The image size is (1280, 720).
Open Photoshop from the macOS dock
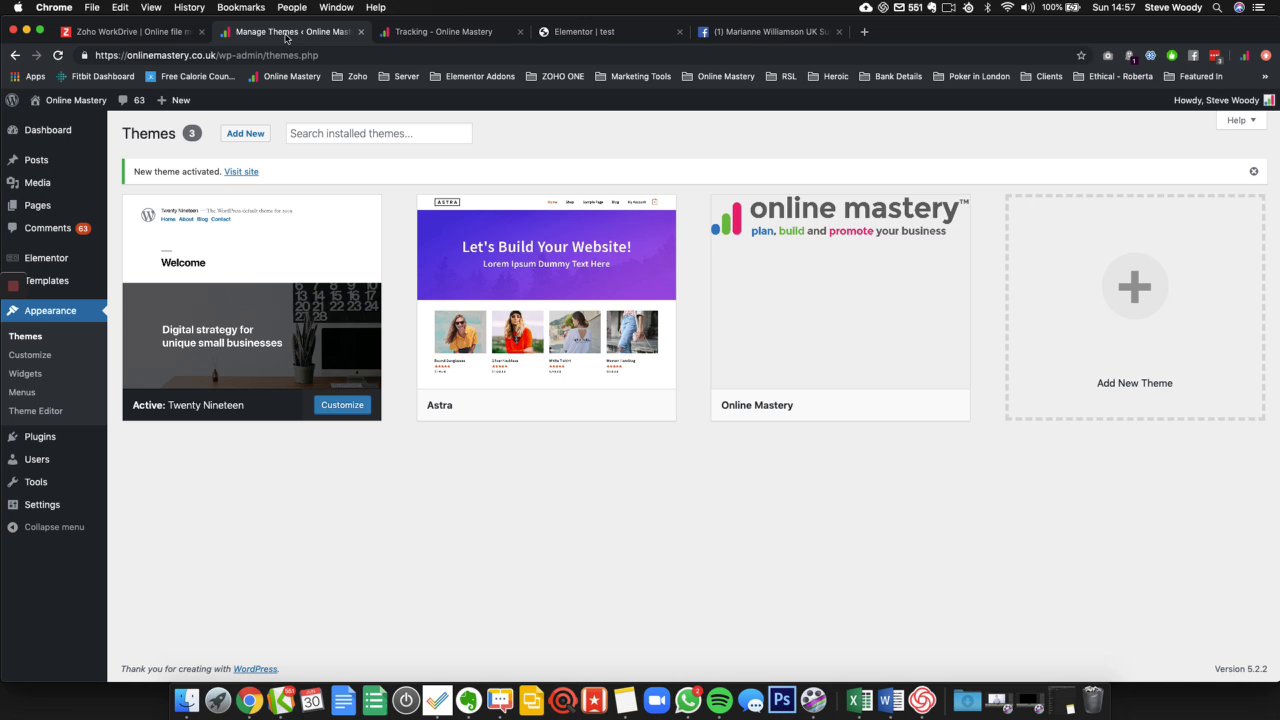tap(782, 700)
